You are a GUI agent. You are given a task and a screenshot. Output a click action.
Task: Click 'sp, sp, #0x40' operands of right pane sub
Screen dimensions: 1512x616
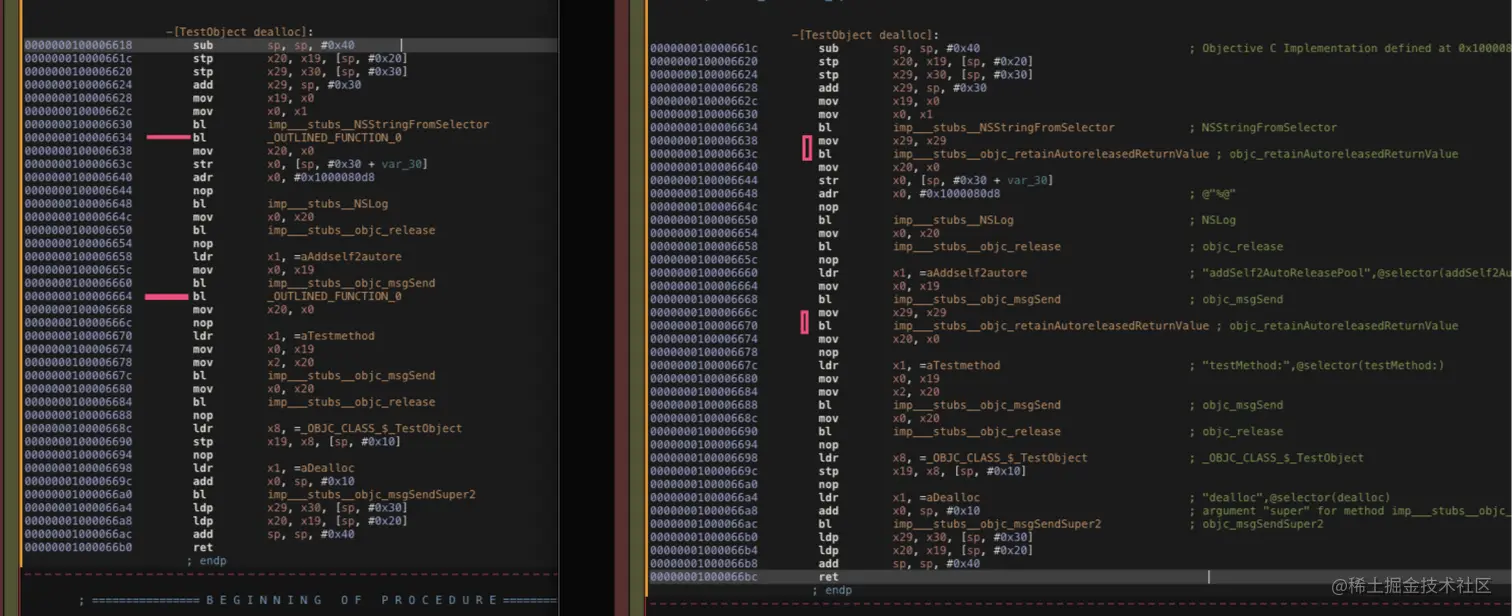click(937, 48)
